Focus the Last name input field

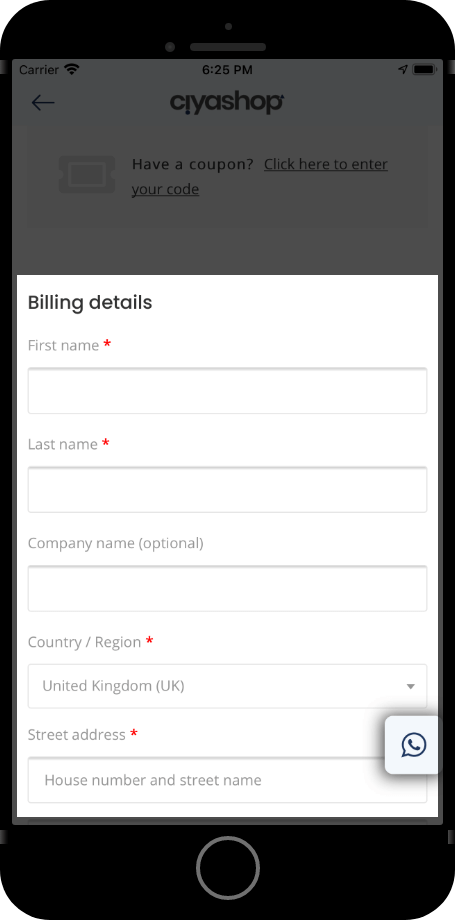click(x=227, y=489)
